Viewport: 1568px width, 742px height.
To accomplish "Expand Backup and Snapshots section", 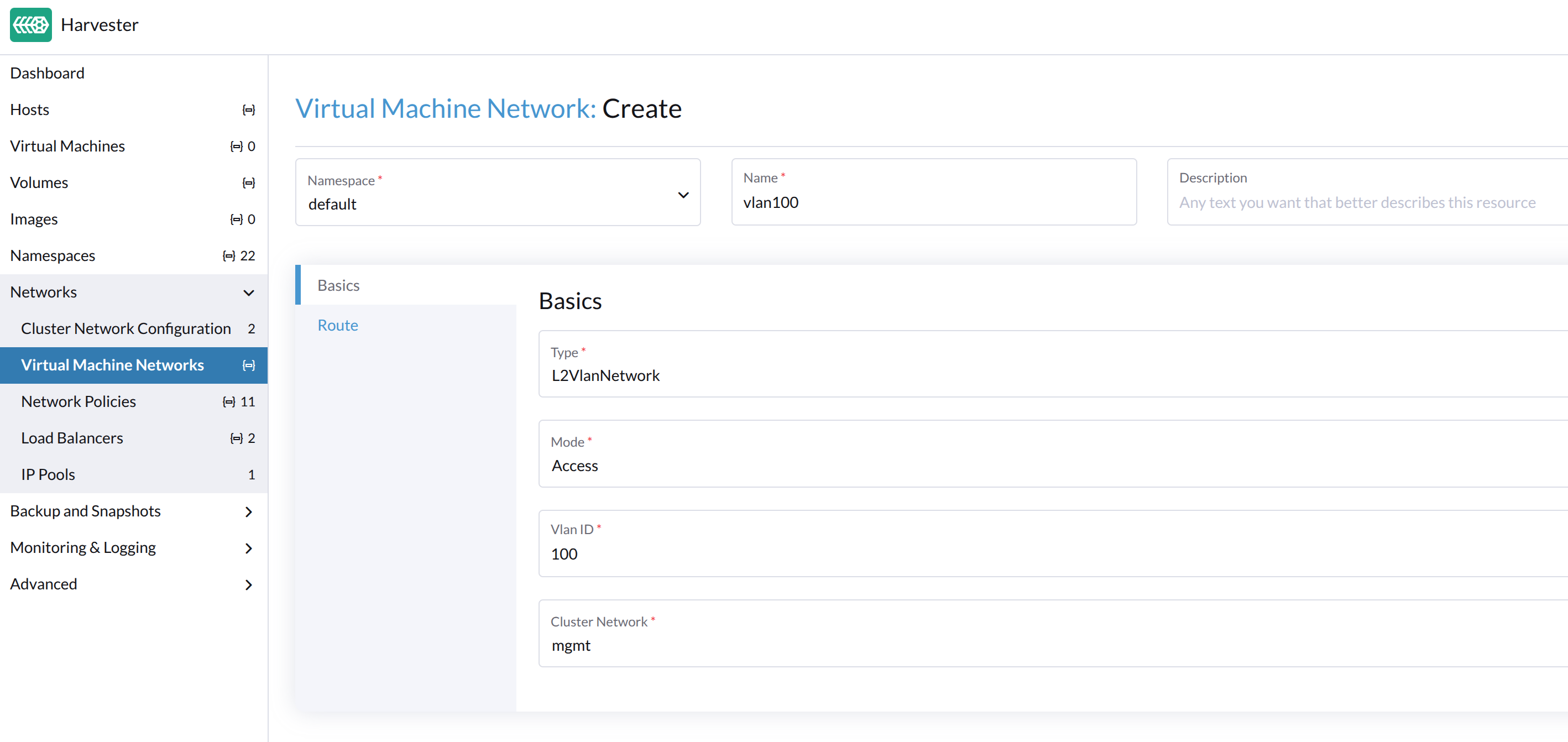I will point(248,512).
